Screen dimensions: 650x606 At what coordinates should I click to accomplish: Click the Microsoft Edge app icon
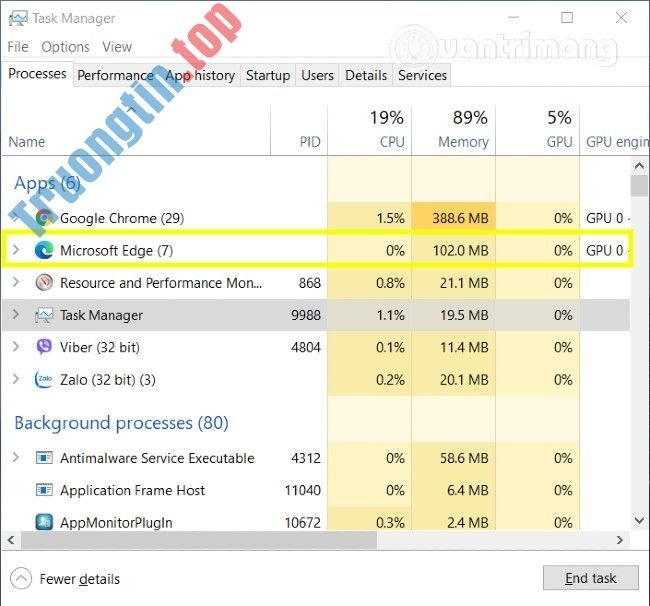point(44,250)
